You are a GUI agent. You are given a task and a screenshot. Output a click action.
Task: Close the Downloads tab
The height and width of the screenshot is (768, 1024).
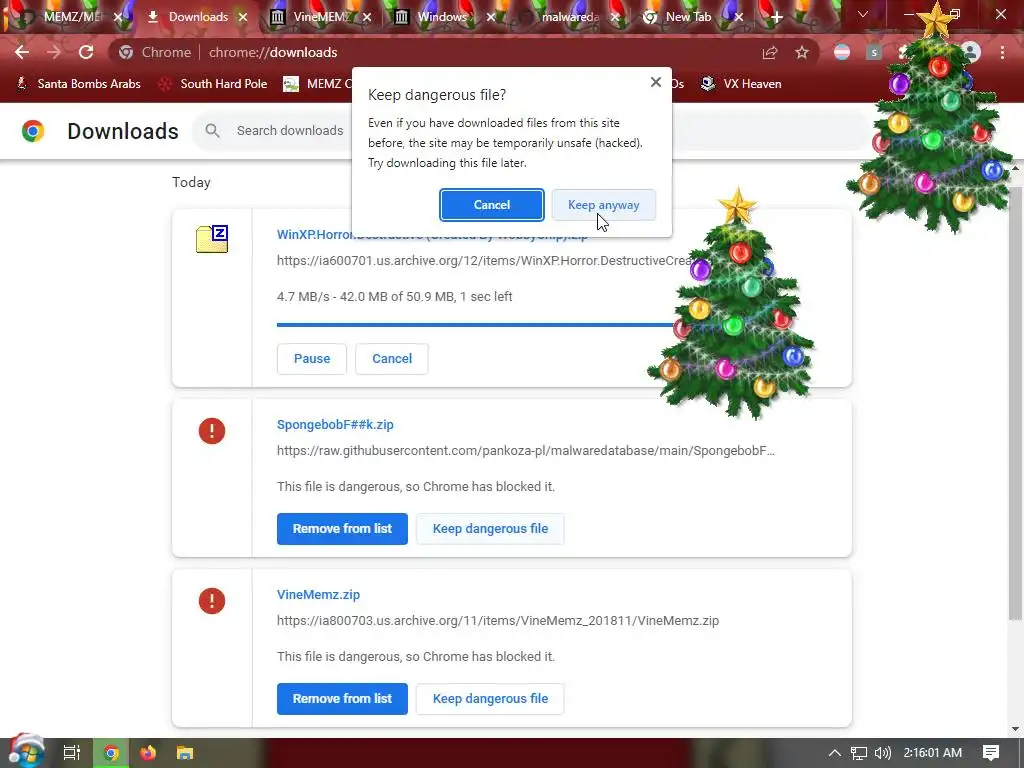[x=243, y=17]
